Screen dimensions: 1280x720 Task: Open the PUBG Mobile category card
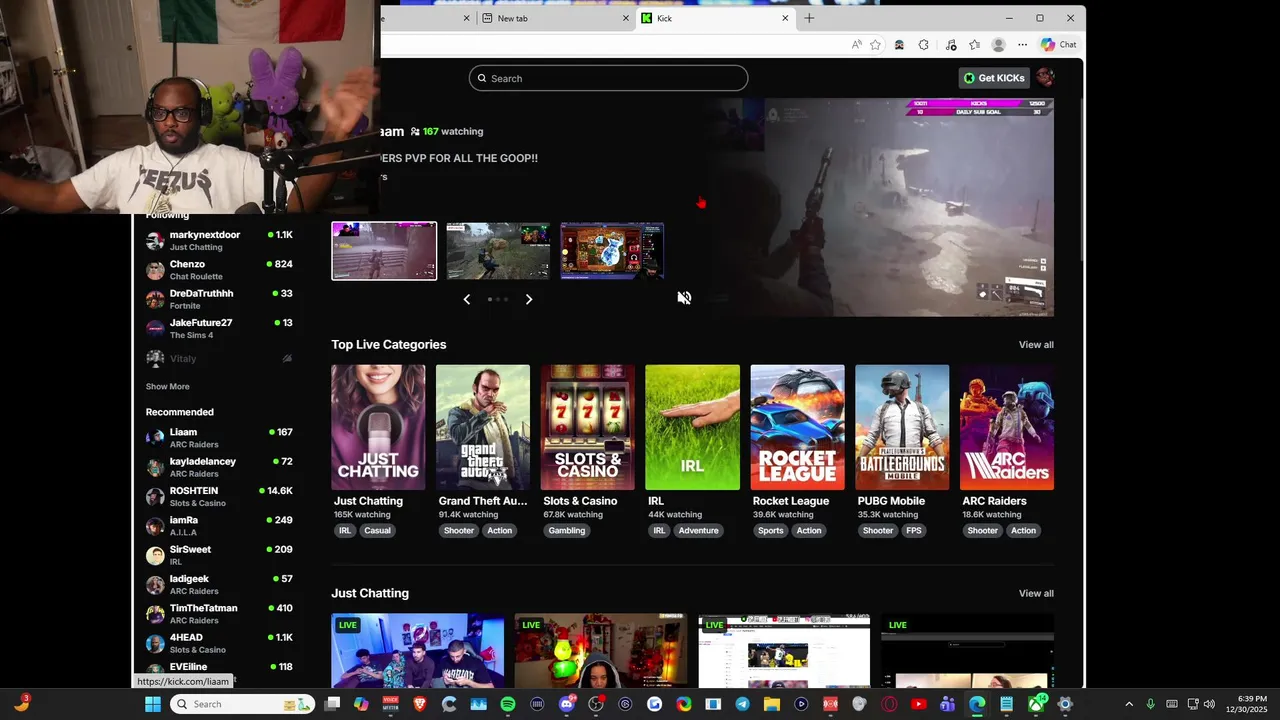click(902, 427)
